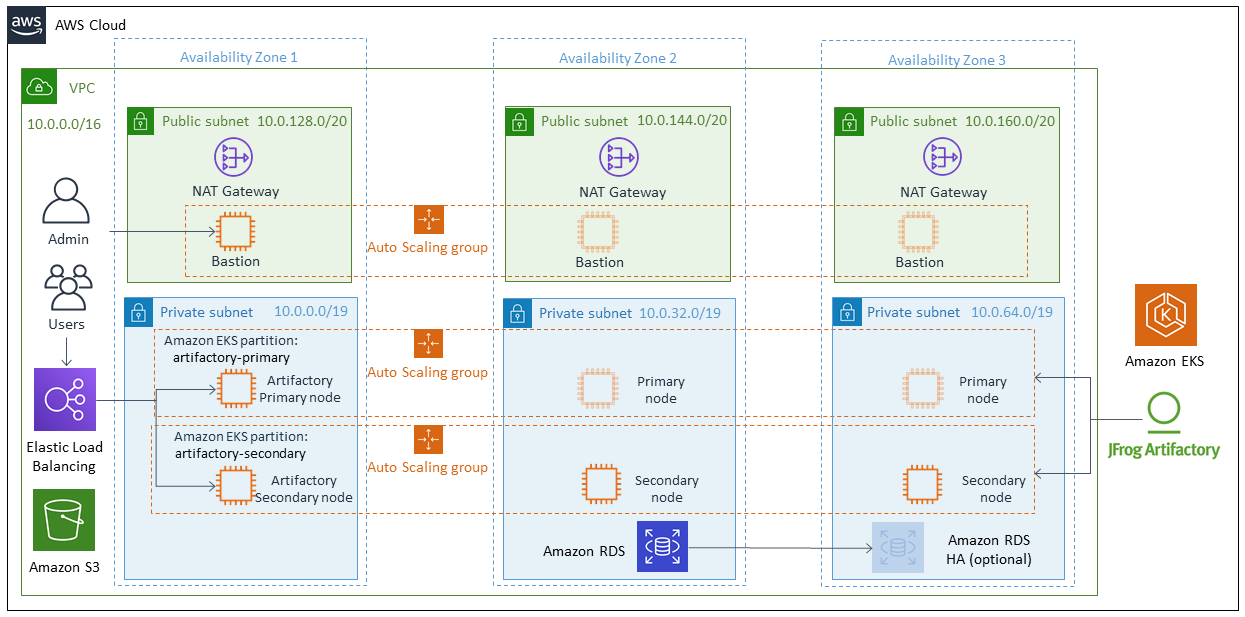Select the Amazon RDS database icon

click(661, 547)
